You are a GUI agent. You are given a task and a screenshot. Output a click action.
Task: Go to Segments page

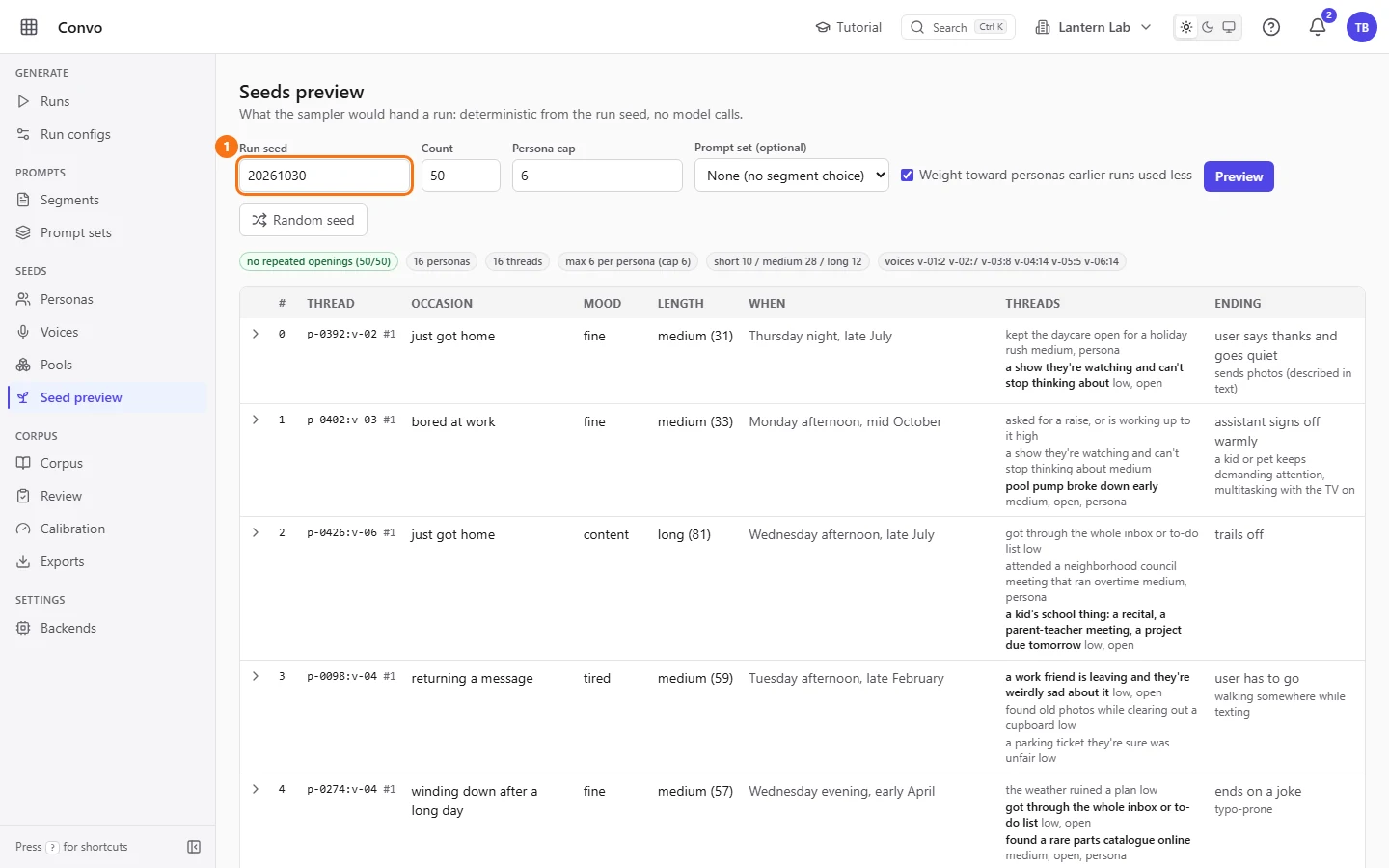pyautogui.click(x=107, y=200)
